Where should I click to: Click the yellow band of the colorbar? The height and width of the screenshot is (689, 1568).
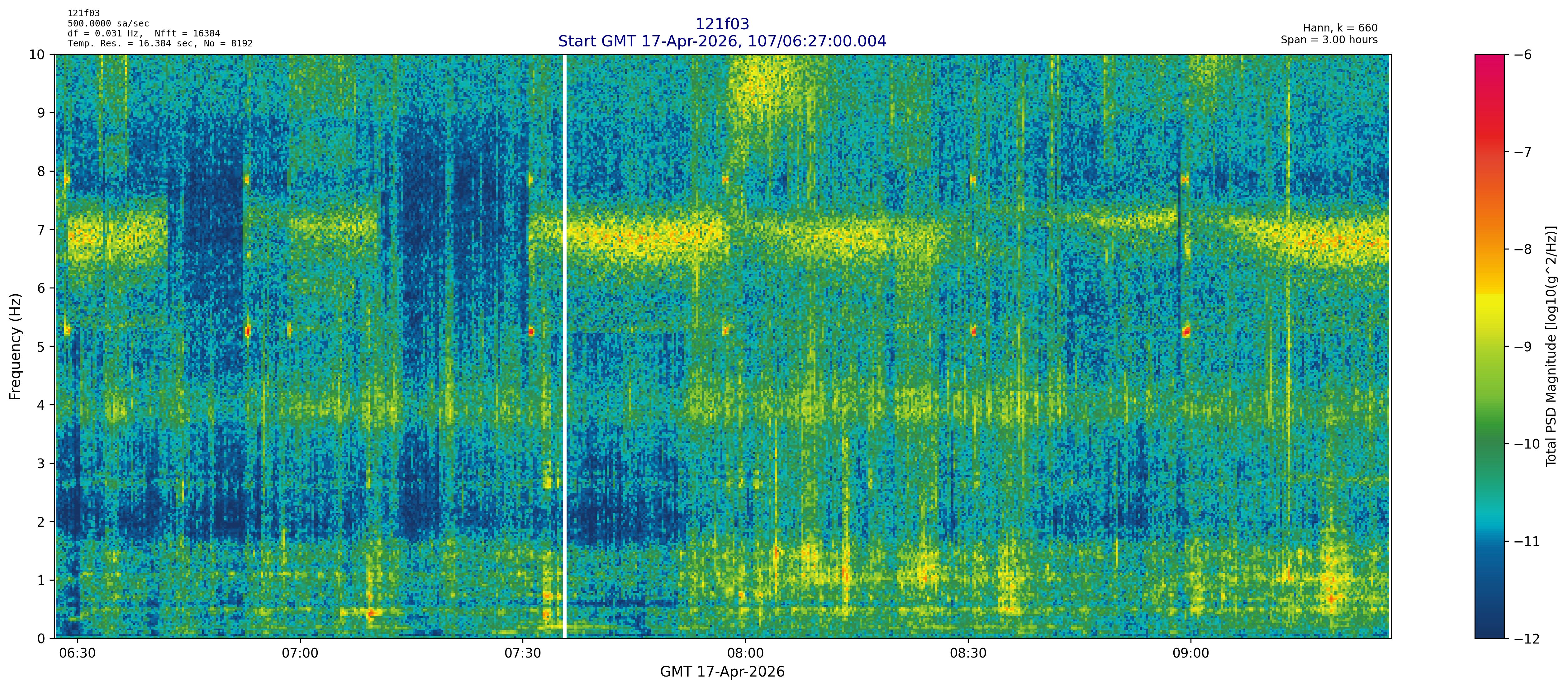(x=1489, y=307)
